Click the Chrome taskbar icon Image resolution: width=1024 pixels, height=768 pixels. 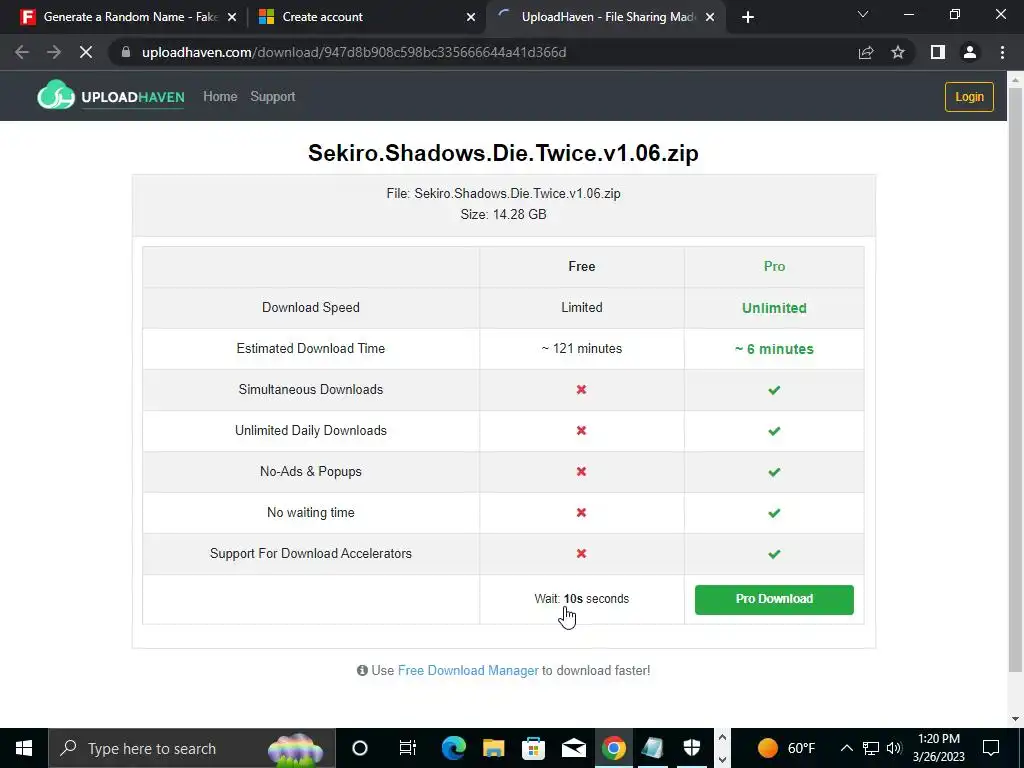tap(613, 748)
